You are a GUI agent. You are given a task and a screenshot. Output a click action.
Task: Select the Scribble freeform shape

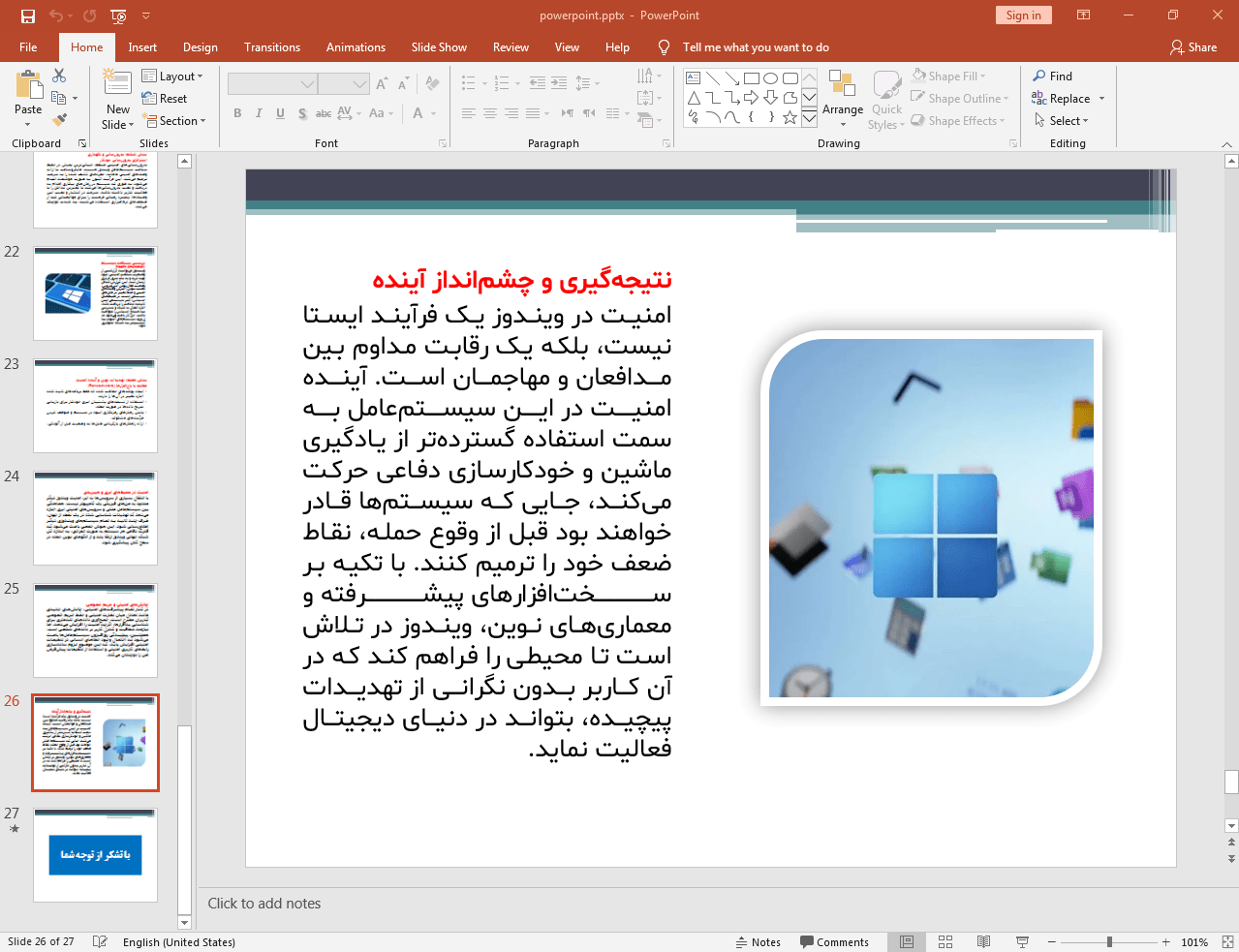point(693,117)
